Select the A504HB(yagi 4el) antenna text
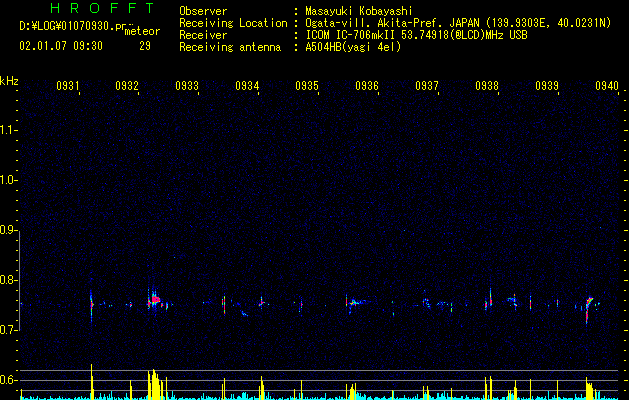The image size is (629, 400). tap(353, 47)
